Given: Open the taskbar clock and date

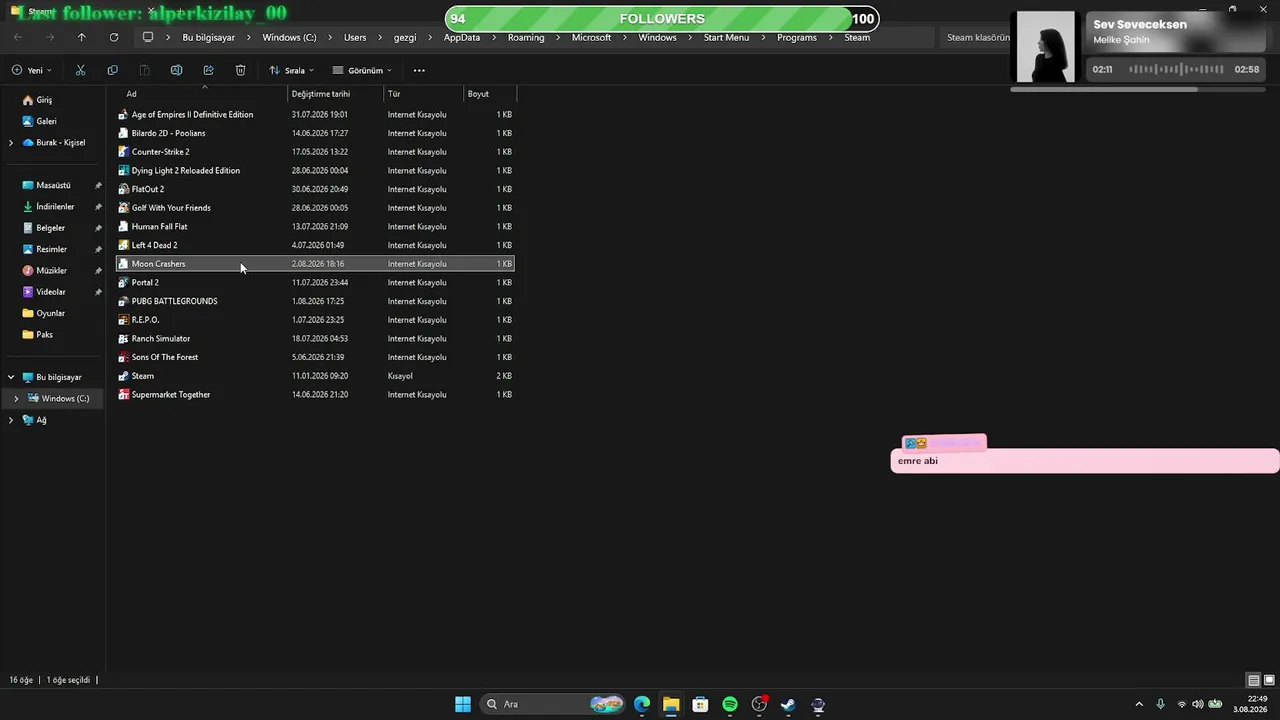Looking at the screenshot, I should (x=1251, y=704).
